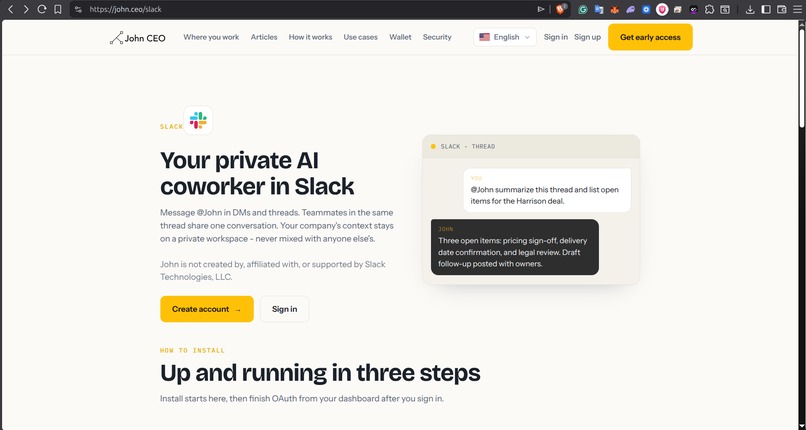Open the Use cases nav item
The width and height of the screenshot is (806, 430).
(x=360, y=37)
